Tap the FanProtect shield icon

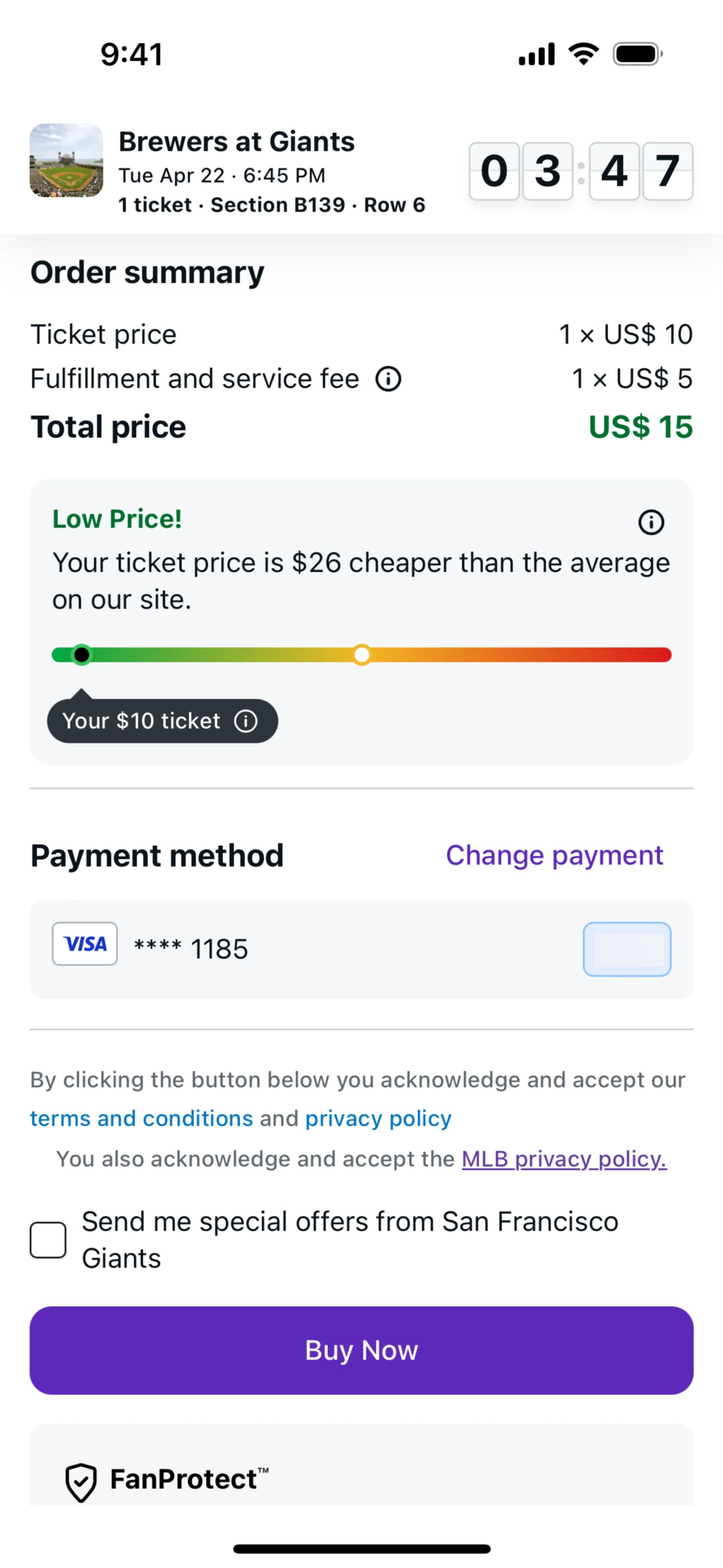pos(81,1482)
